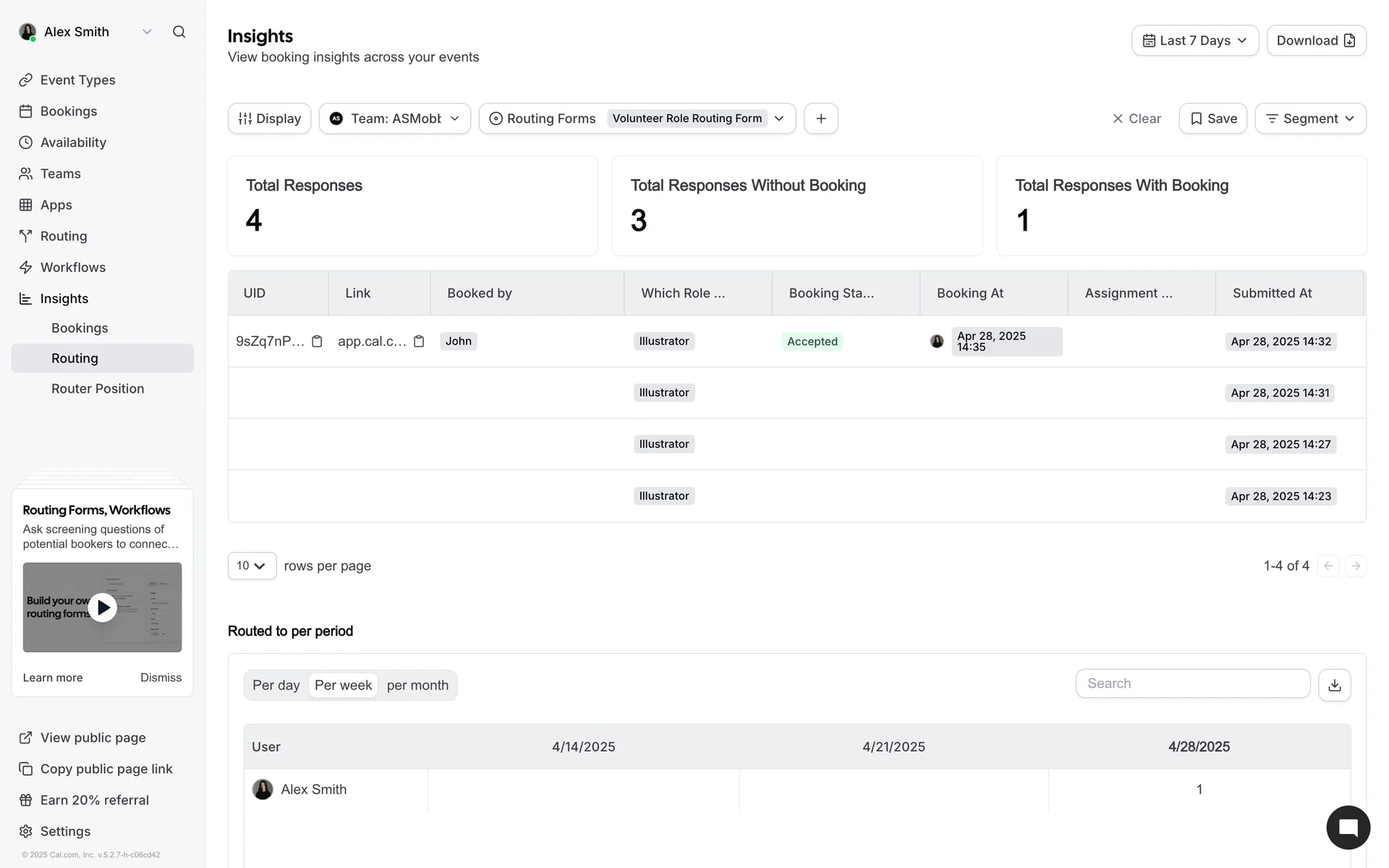
Task: Click the Clear filters button
Action: coord(1137,119)
